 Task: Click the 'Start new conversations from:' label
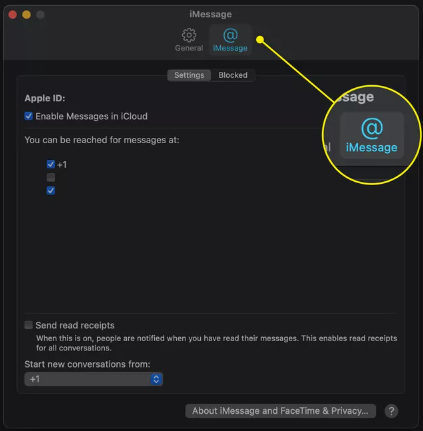(87, 364)
